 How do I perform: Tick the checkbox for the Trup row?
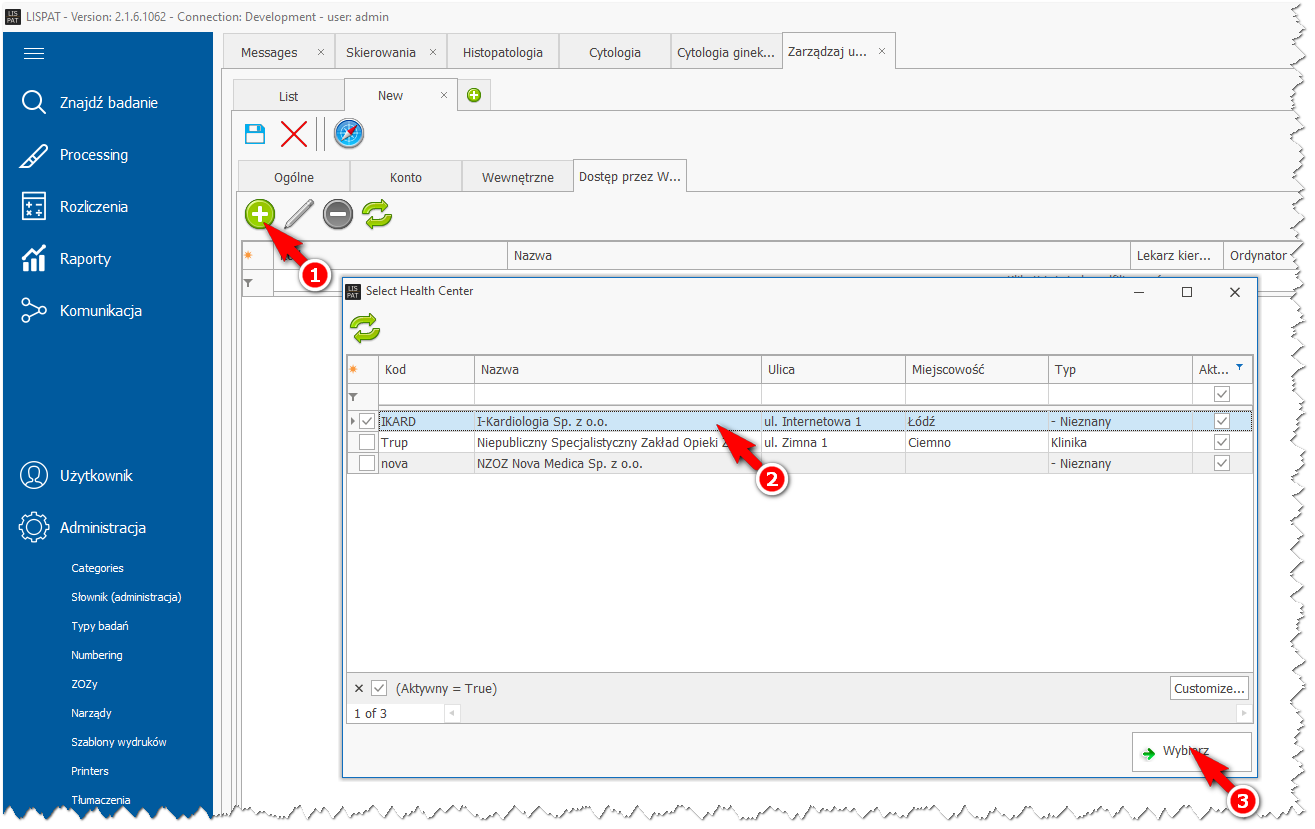[x=367, y=442]
